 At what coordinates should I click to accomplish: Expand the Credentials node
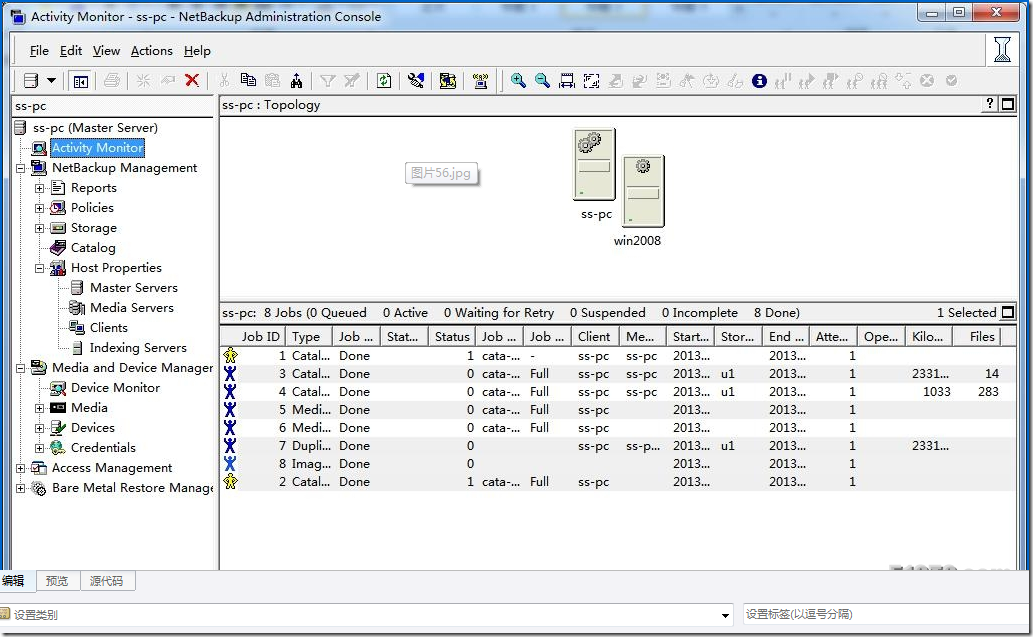point(40,448)
